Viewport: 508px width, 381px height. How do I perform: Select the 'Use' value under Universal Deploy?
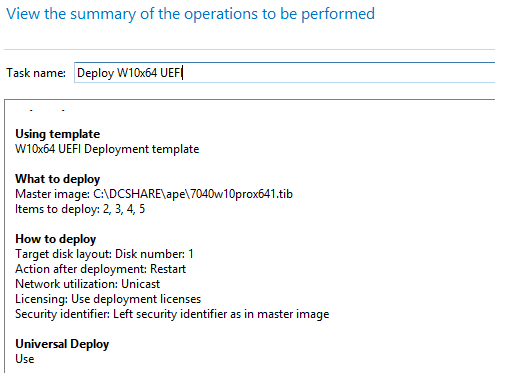click(x=25, y=359)
